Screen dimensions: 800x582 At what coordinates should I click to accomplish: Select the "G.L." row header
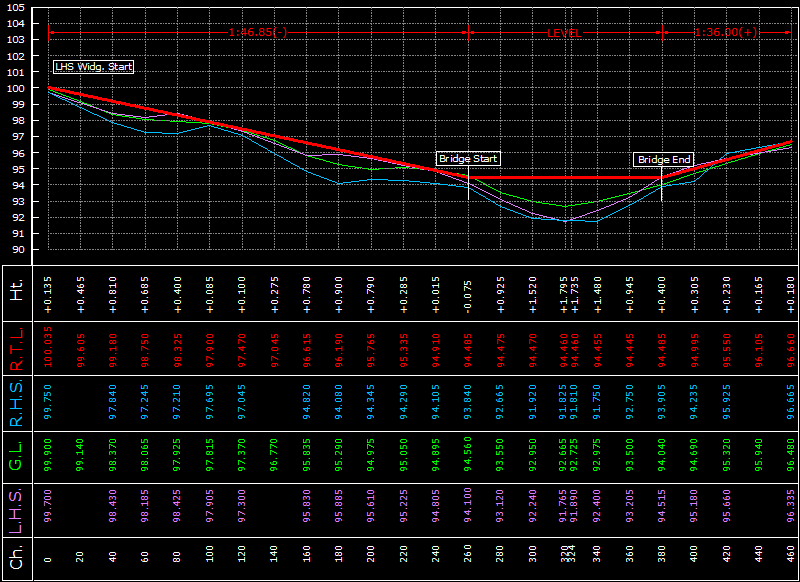pyautogui.click(x=14, y=457)
